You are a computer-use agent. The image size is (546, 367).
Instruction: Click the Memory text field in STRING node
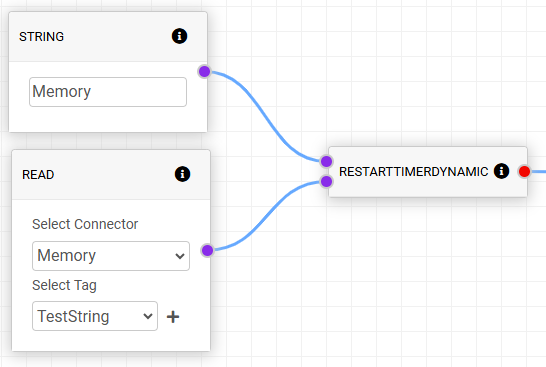point(108,92)
